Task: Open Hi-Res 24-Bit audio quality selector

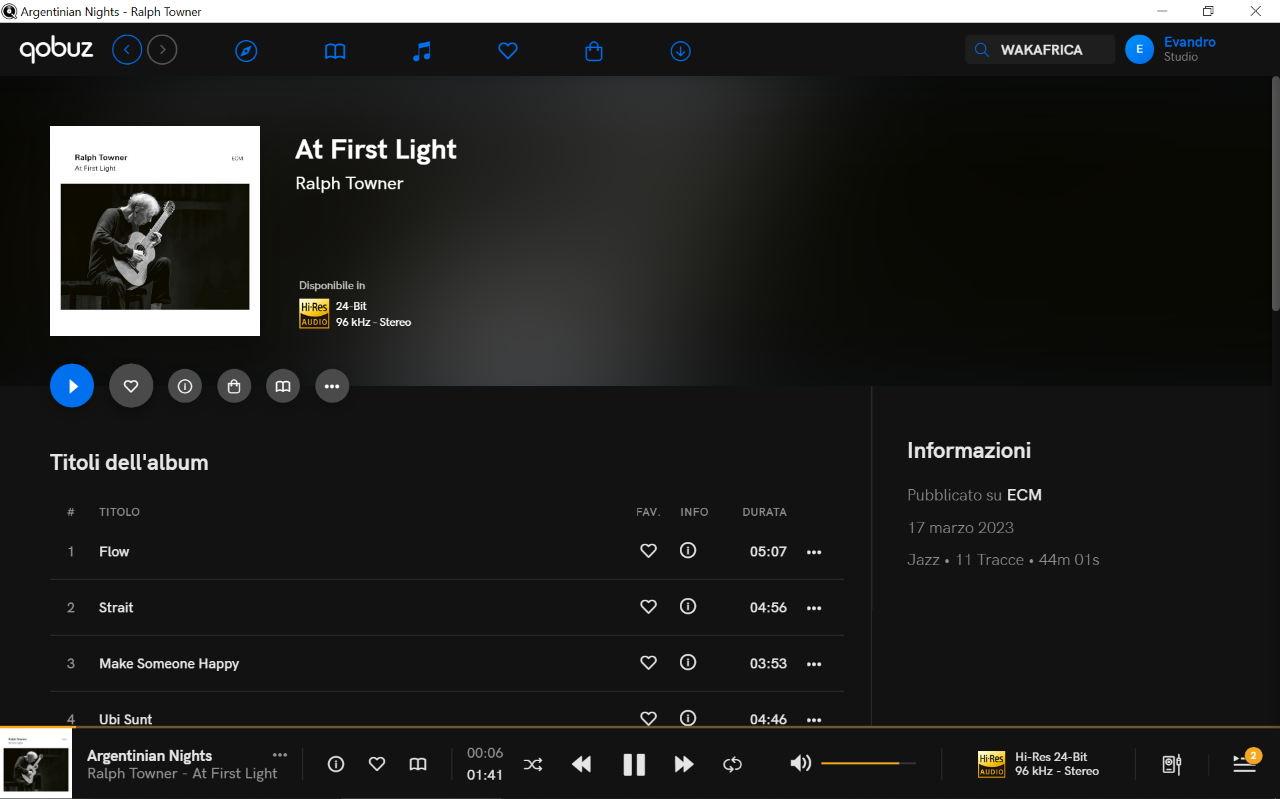Action: (1038, 764)
